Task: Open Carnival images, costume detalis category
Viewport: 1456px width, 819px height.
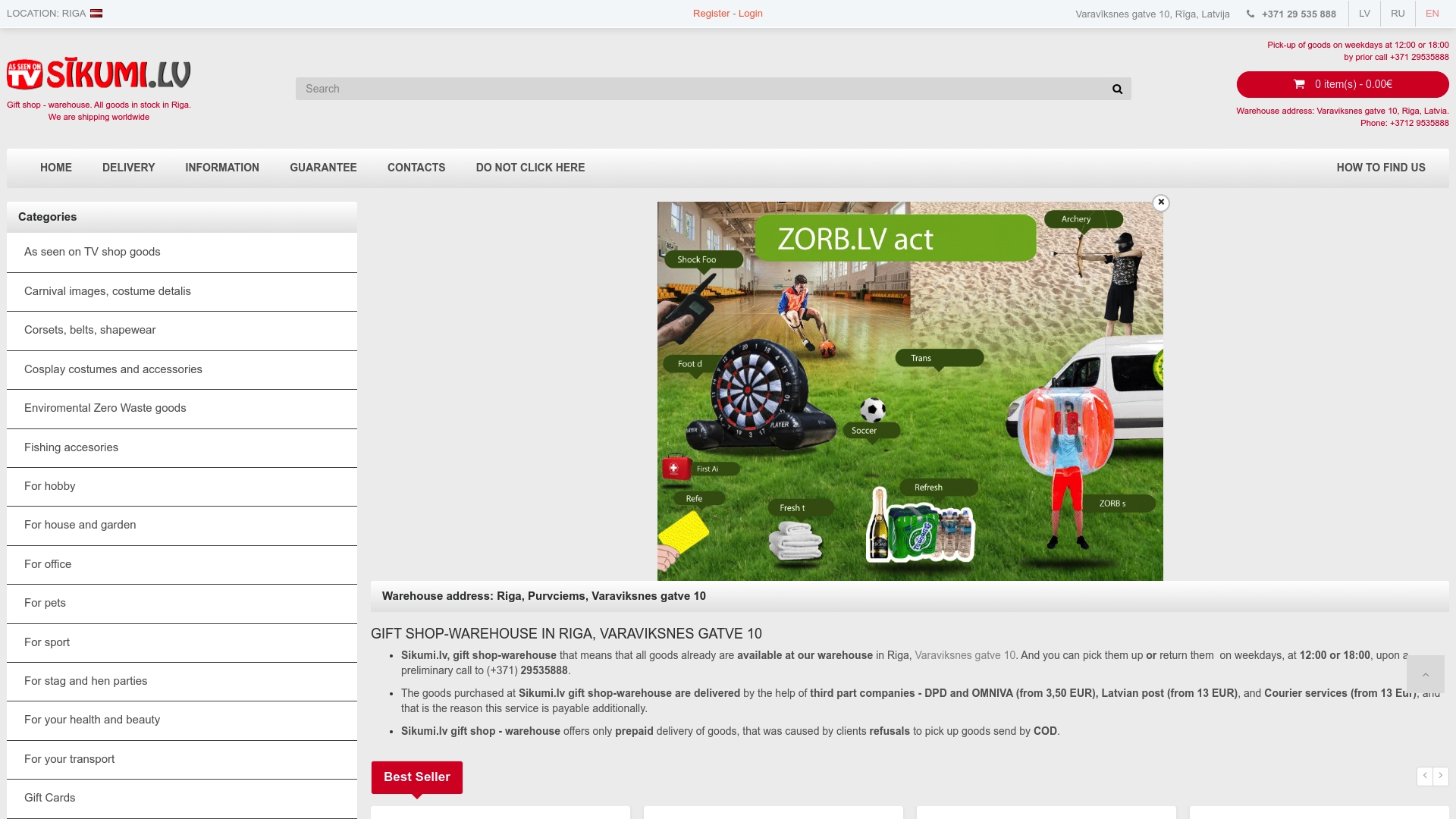Action: (182, 292)
